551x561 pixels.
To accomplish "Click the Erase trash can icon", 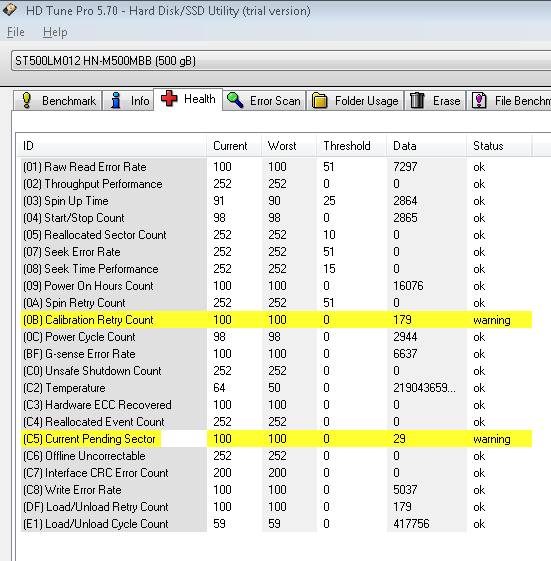I will tap(417, 100).
